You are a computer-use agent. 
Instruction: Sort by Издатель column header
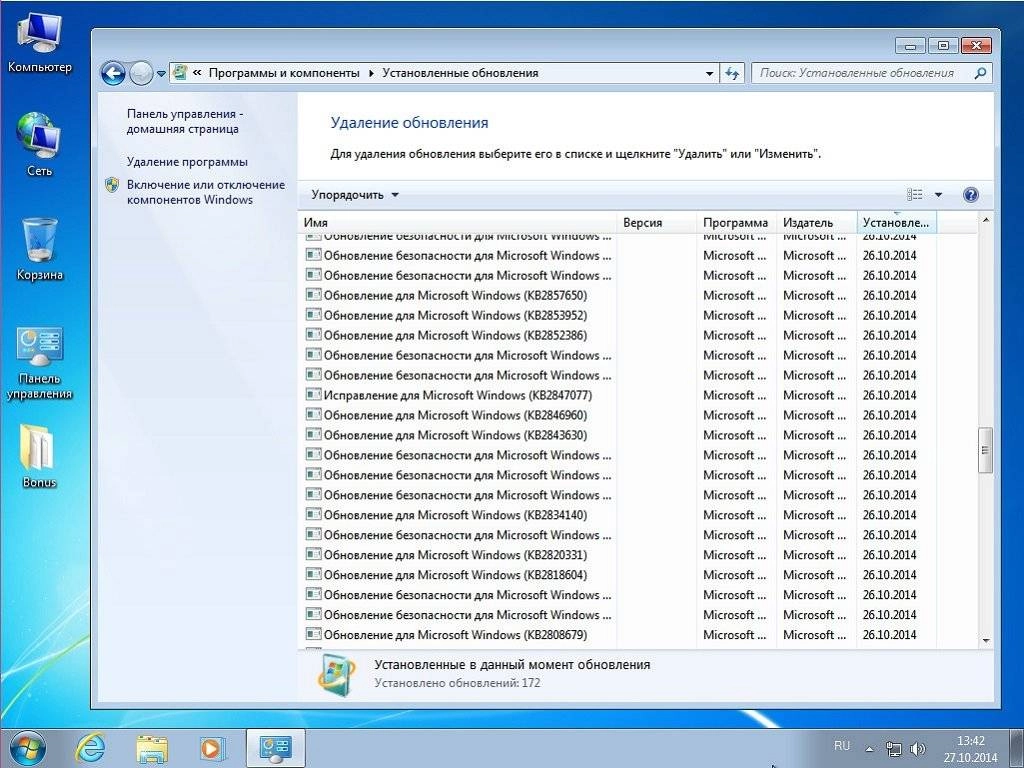click(816, 223)
